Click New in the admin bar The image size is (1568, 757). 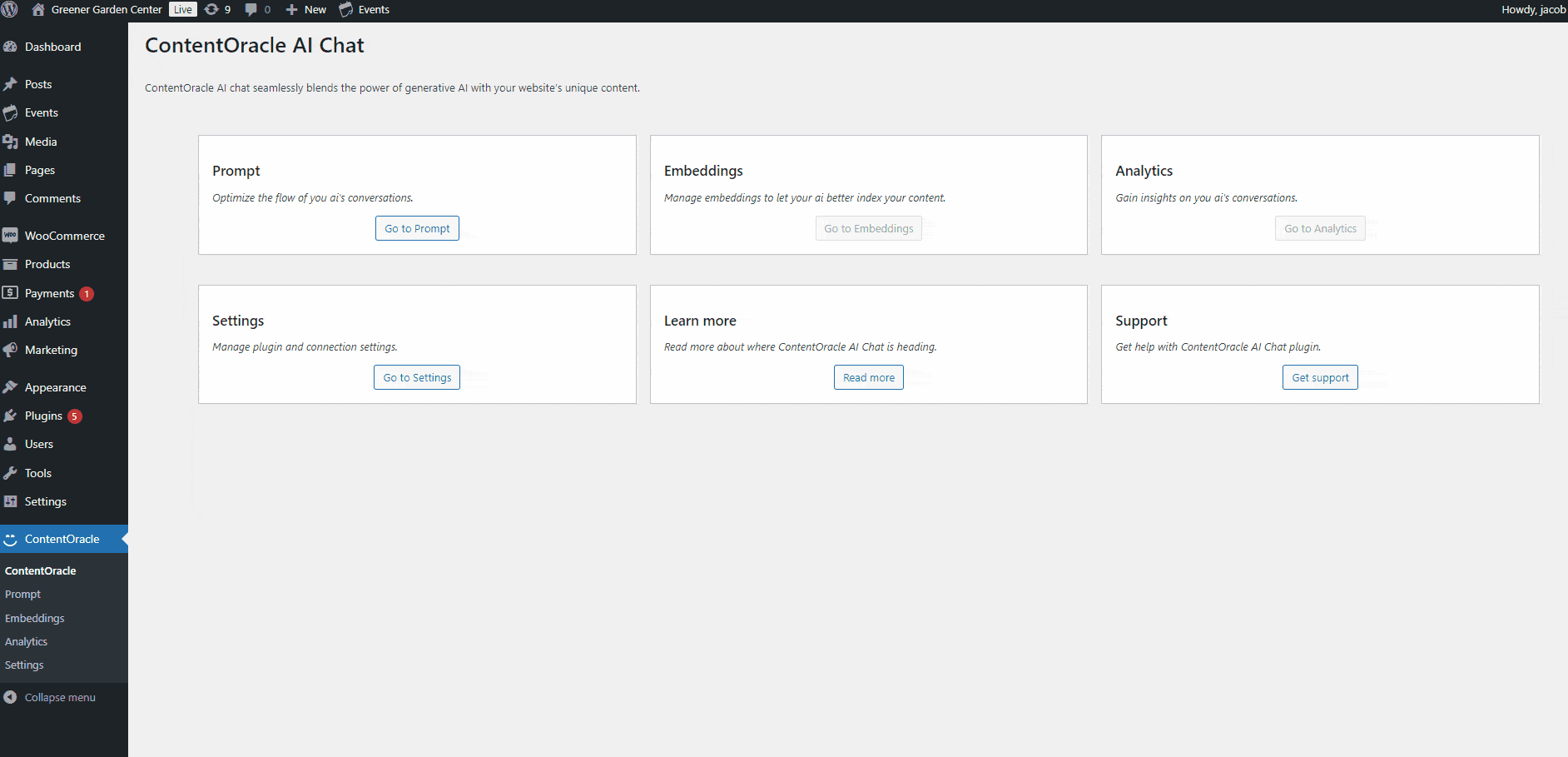[x=315, y=10]
